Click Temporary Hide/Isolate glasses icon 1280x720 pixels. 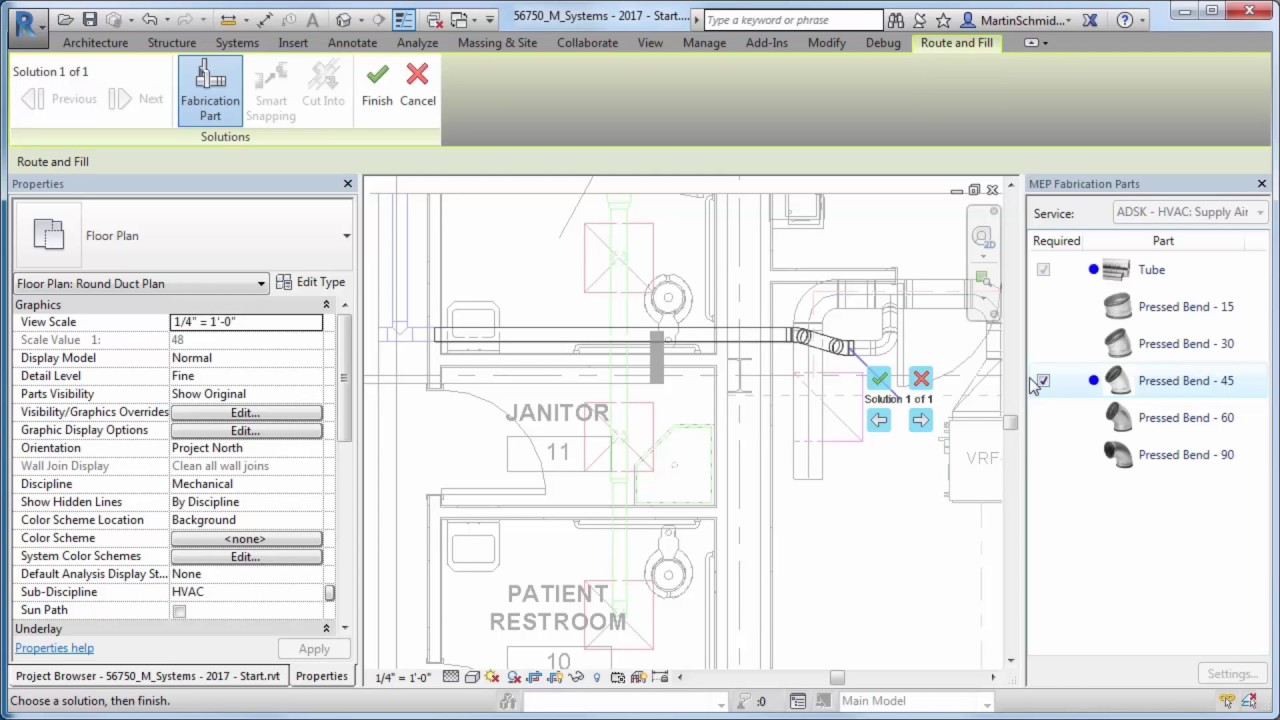[577, 677]
